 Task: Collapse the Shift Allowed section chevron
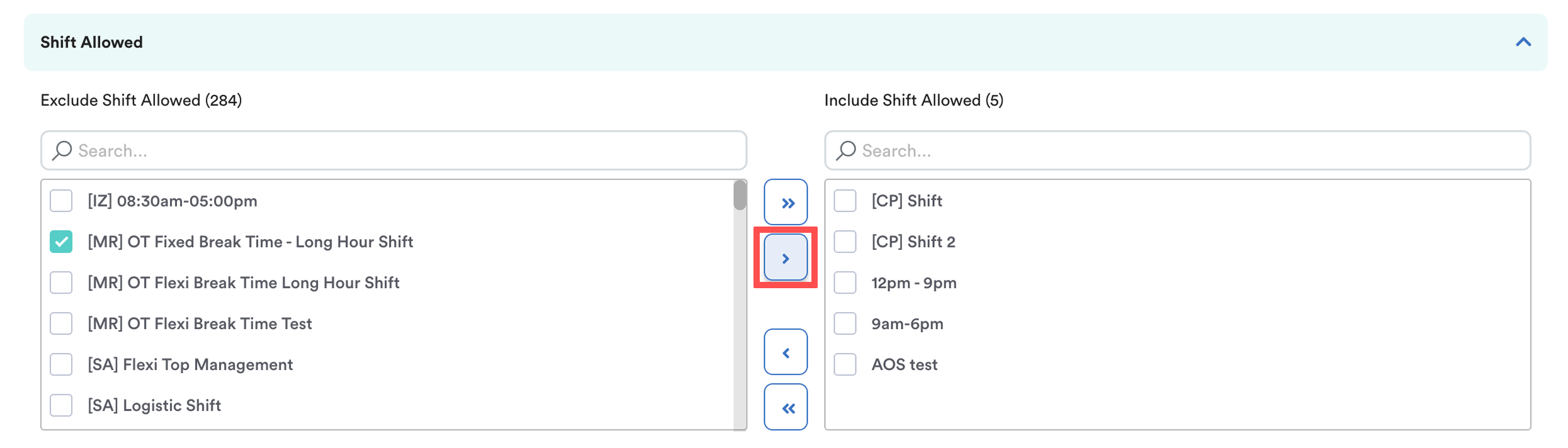coord(1523,42)
